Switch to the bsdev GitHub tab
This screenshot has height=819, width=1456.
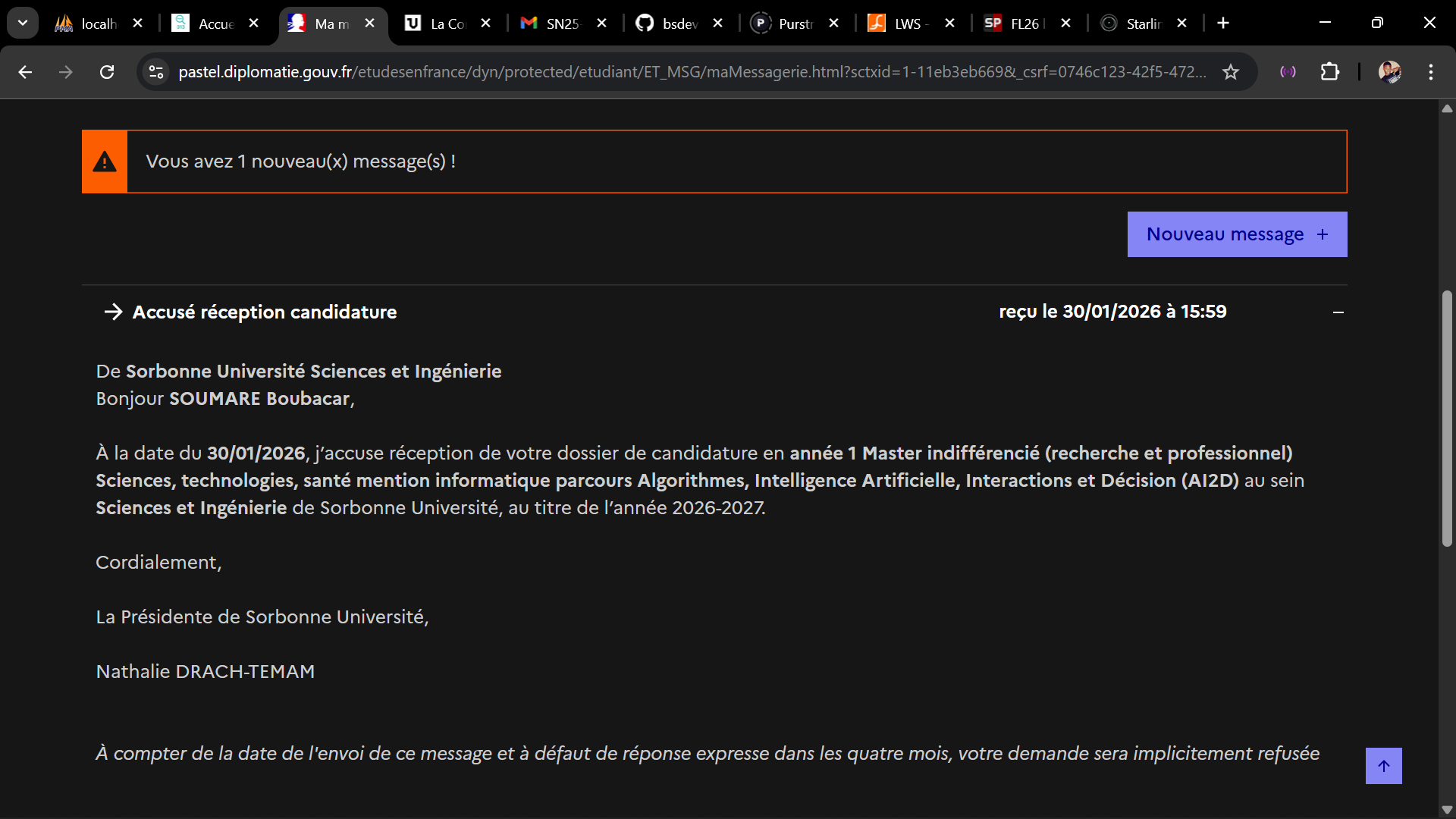677,24
